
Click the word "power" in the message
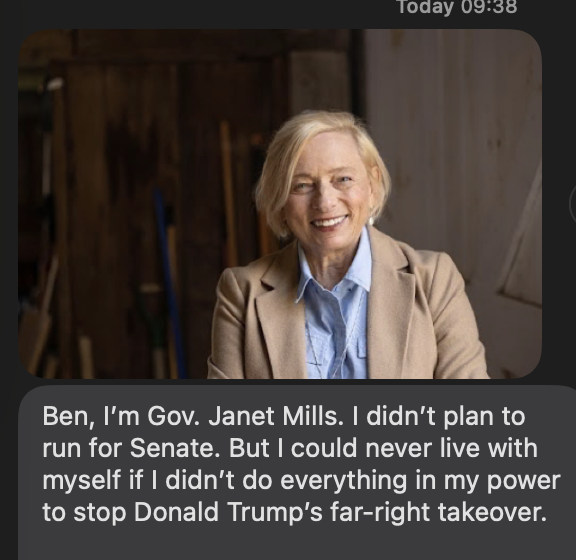click(x=523, y=481)
